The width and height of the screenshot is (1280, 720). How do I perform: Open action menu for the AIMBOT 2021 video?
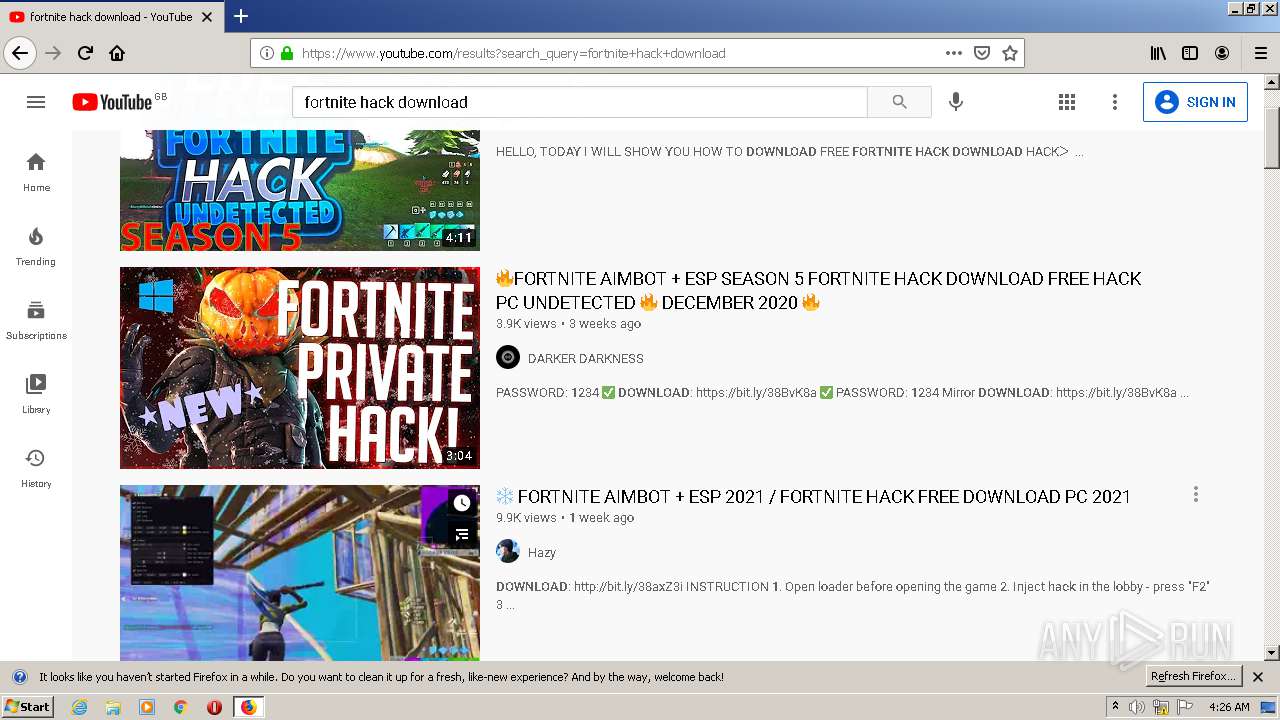[1195, 494]
